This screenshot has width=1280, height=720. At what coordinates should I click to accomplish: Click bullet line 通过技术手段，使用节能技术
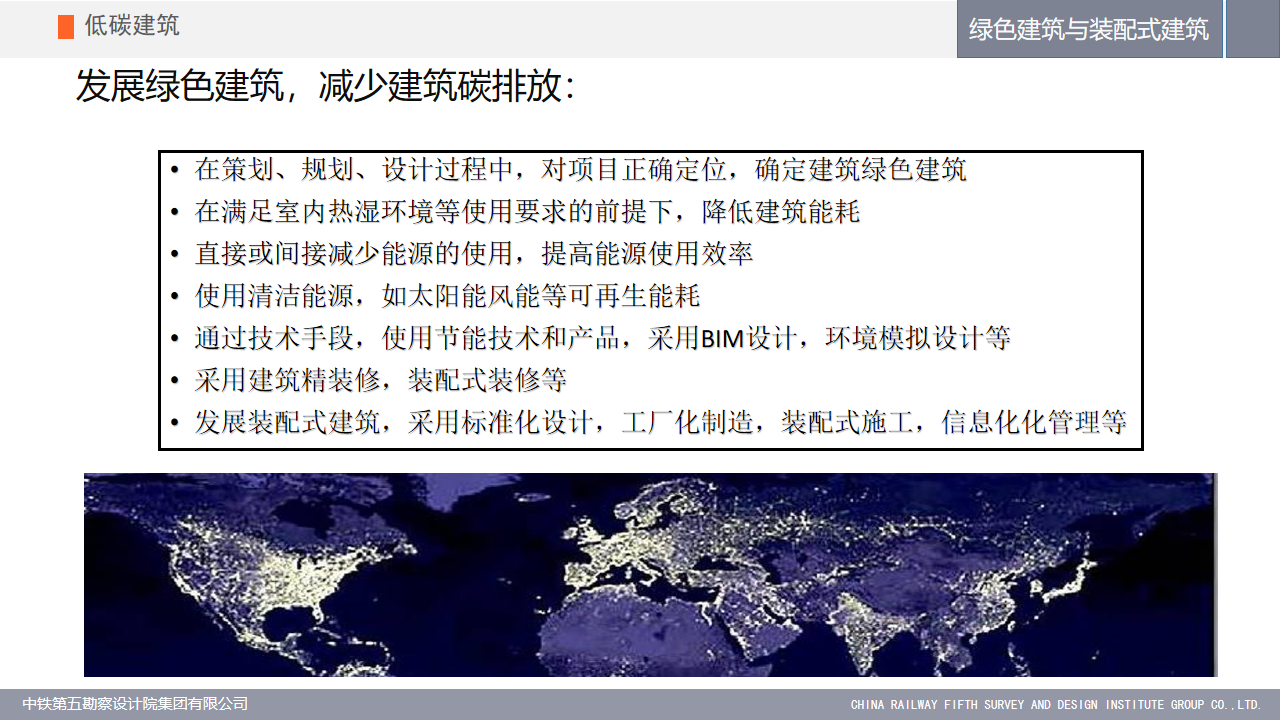pyautogui.click(x=603, y=338)
